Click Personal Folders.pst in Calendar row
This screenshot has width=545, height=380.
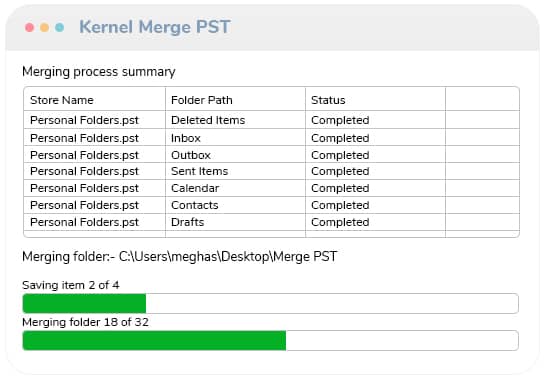(x=84, y=188)
